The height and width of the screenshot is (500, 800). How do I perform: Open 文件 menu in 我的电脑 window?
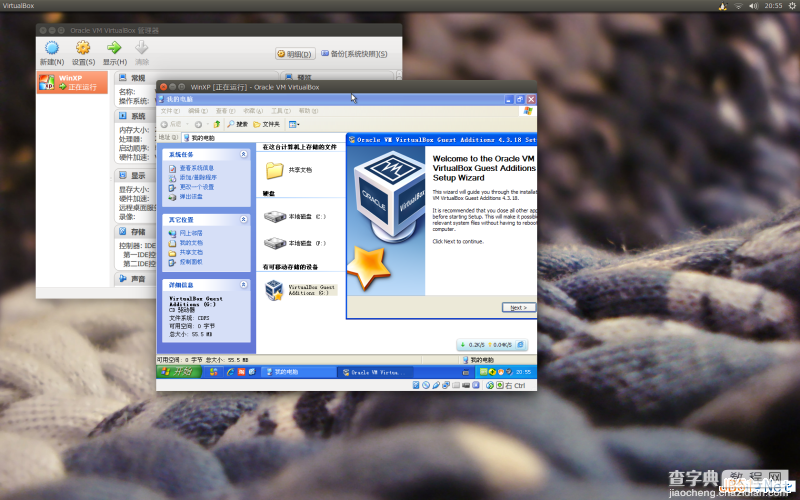pyautogui.click(x=170, y=111)
